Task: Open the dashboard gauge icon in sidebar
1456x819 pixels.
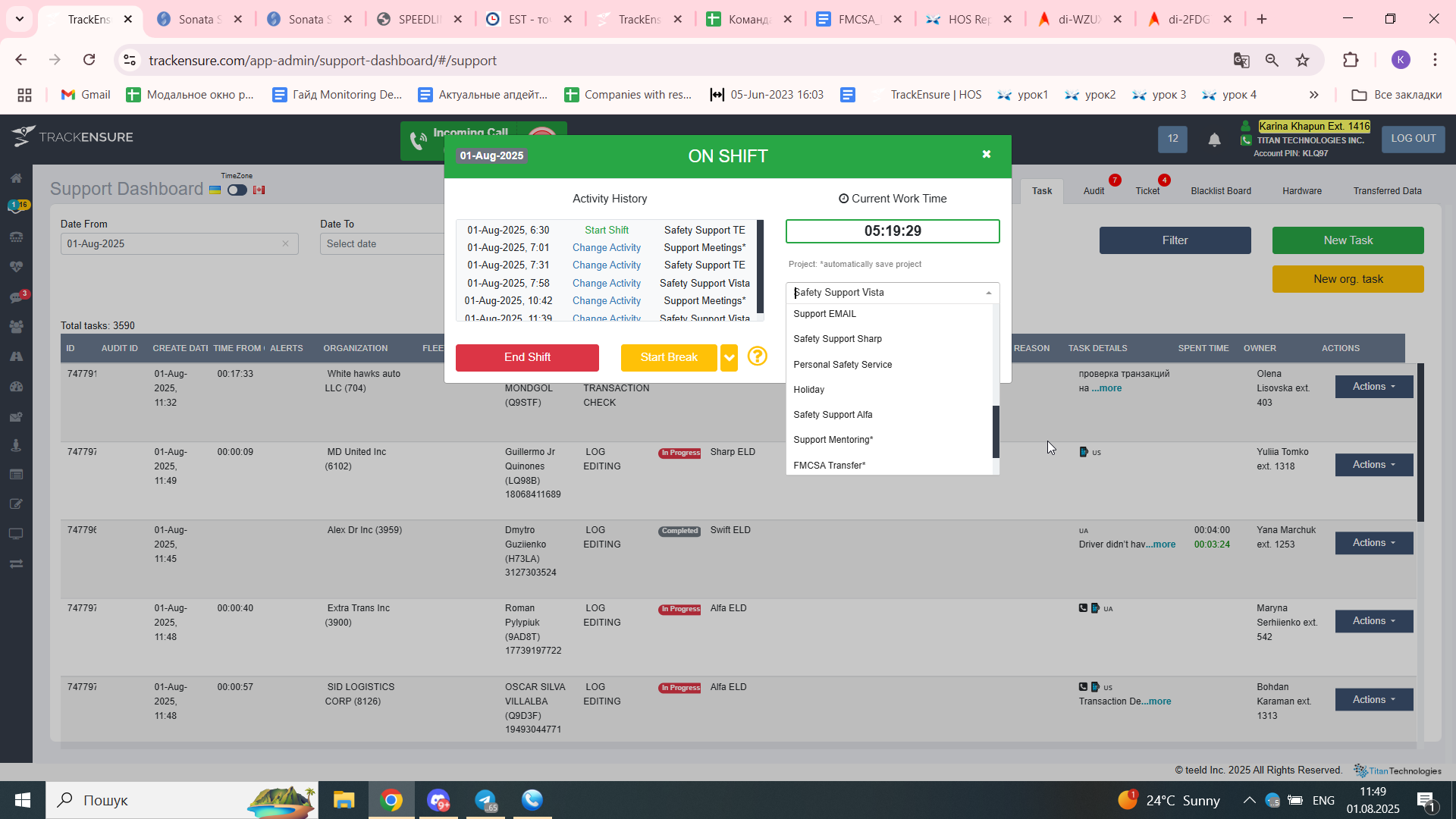Action: 16,386
